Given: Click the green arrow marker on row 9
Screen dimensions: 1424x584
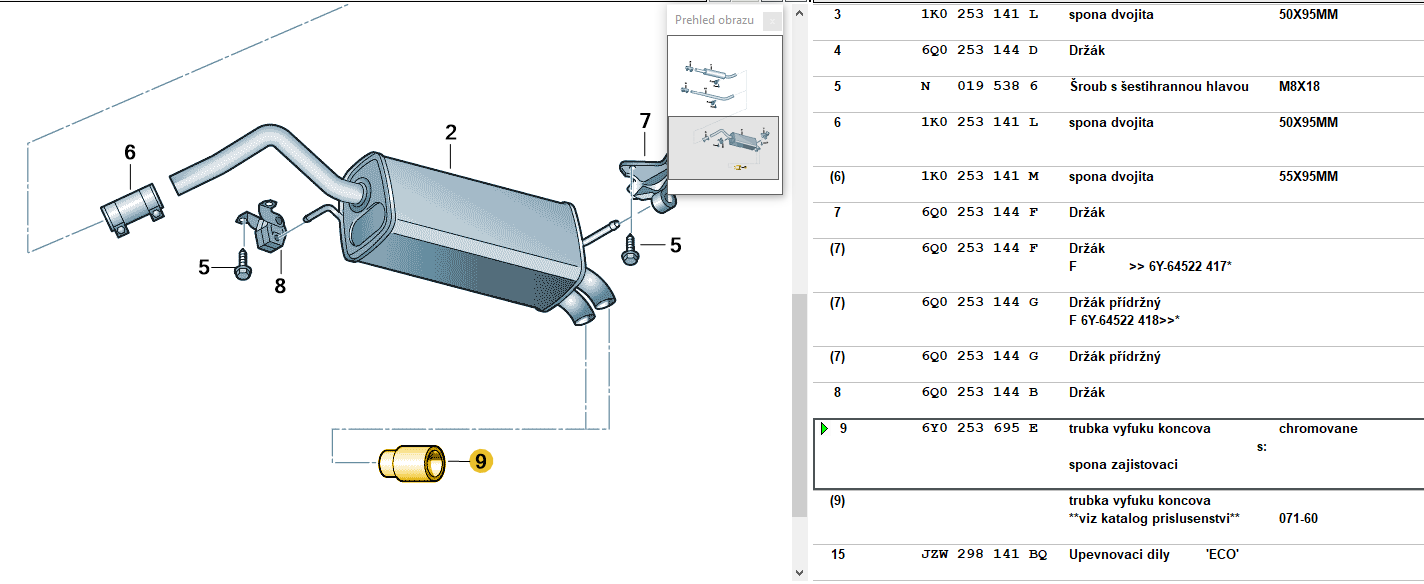Looking at the screenshot, I should [824, 429].
